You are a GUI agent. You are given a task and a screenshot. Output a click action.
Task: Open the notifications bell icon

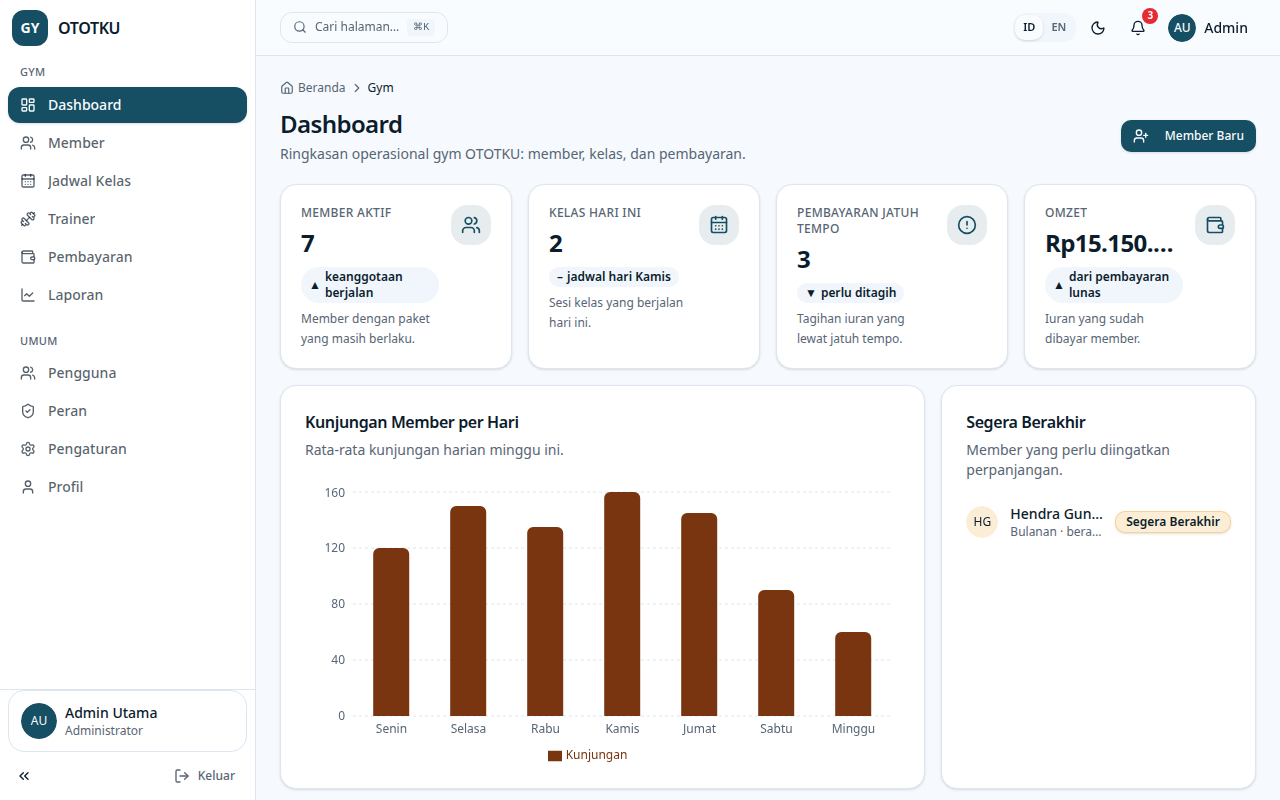(x=1138, y=28)
